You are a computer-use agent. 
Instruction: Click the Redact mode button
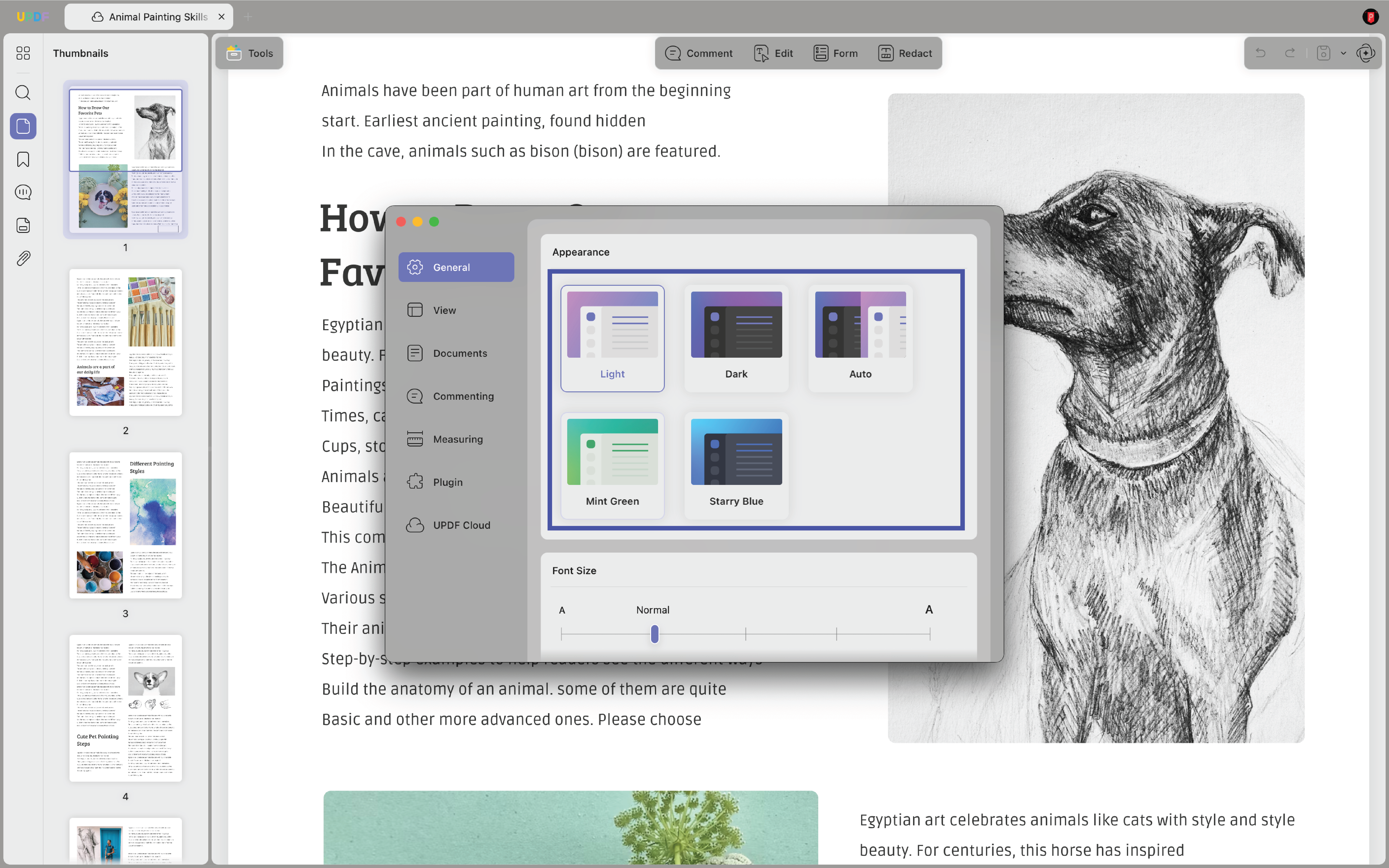point(905,53)
